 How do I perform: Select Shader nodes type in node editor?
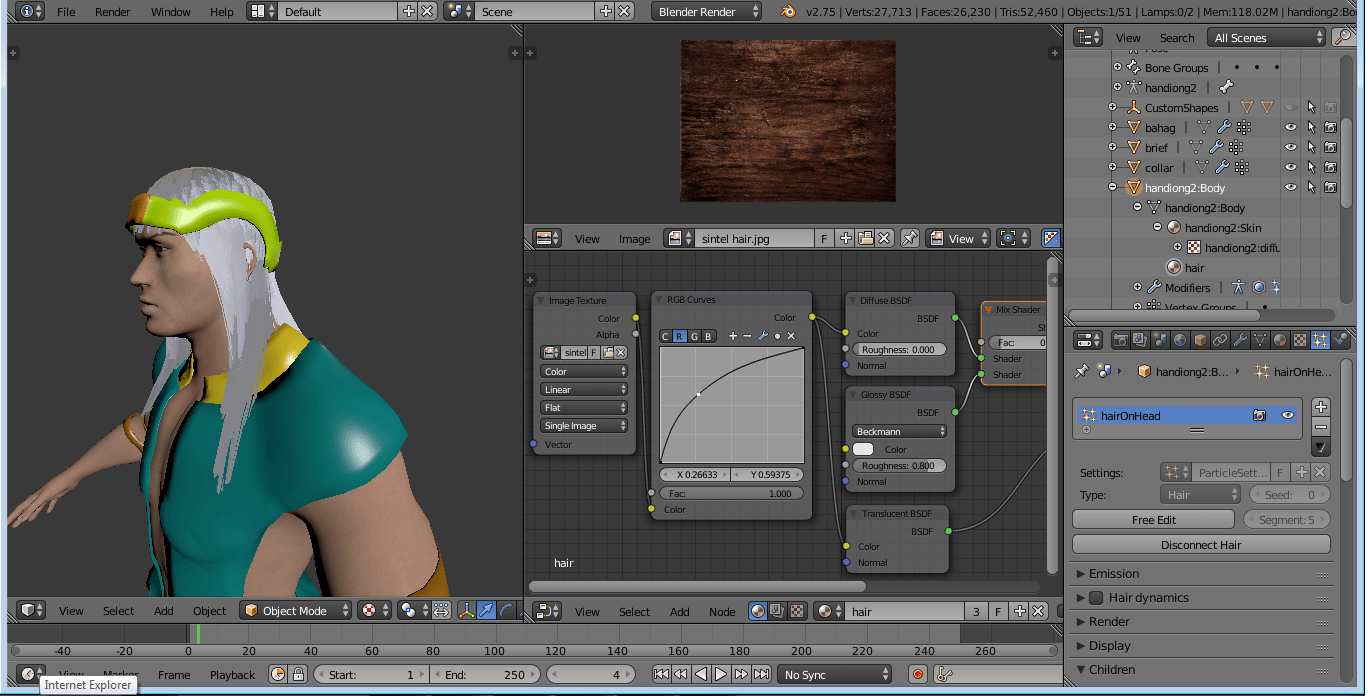758,611
